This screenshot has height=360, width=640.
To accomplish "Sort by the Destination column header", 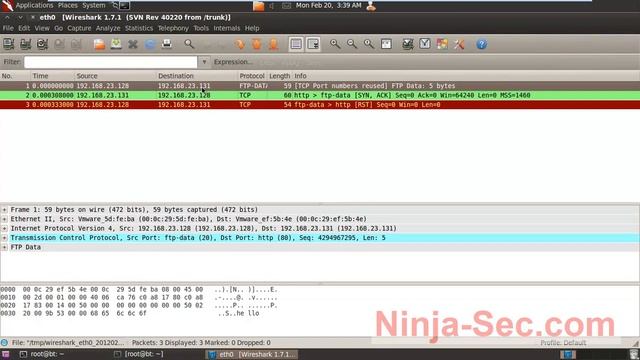I will point(197,76).
